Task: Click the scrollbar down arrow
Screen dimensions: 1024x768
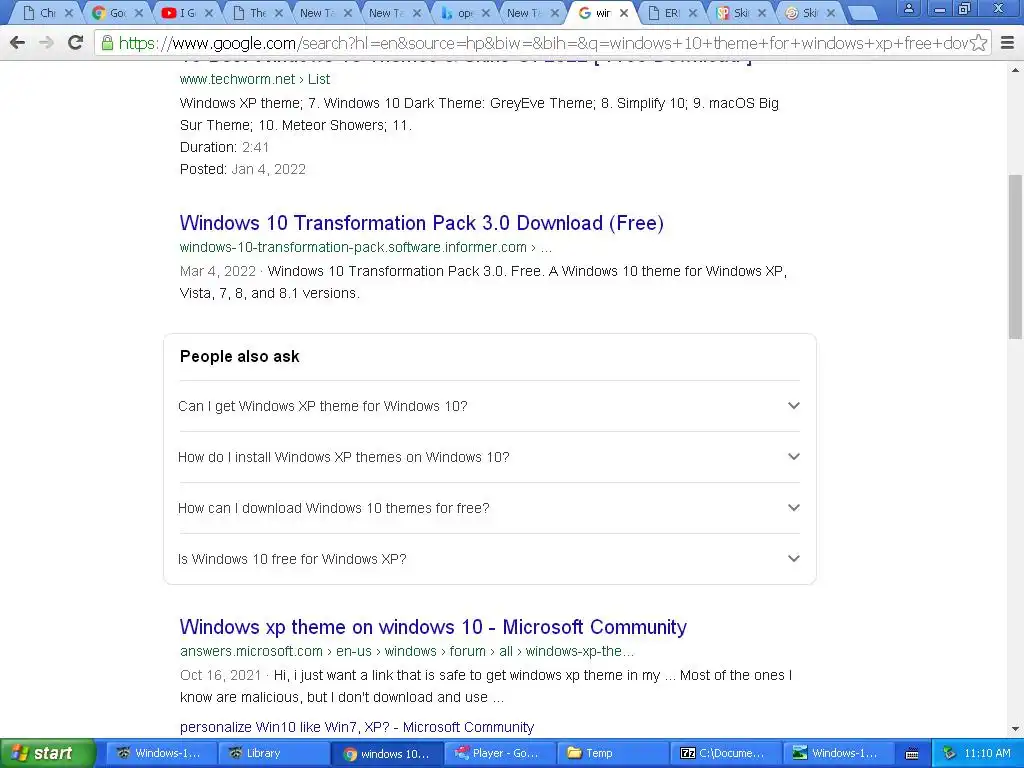Action: (x=1015, y=728)
